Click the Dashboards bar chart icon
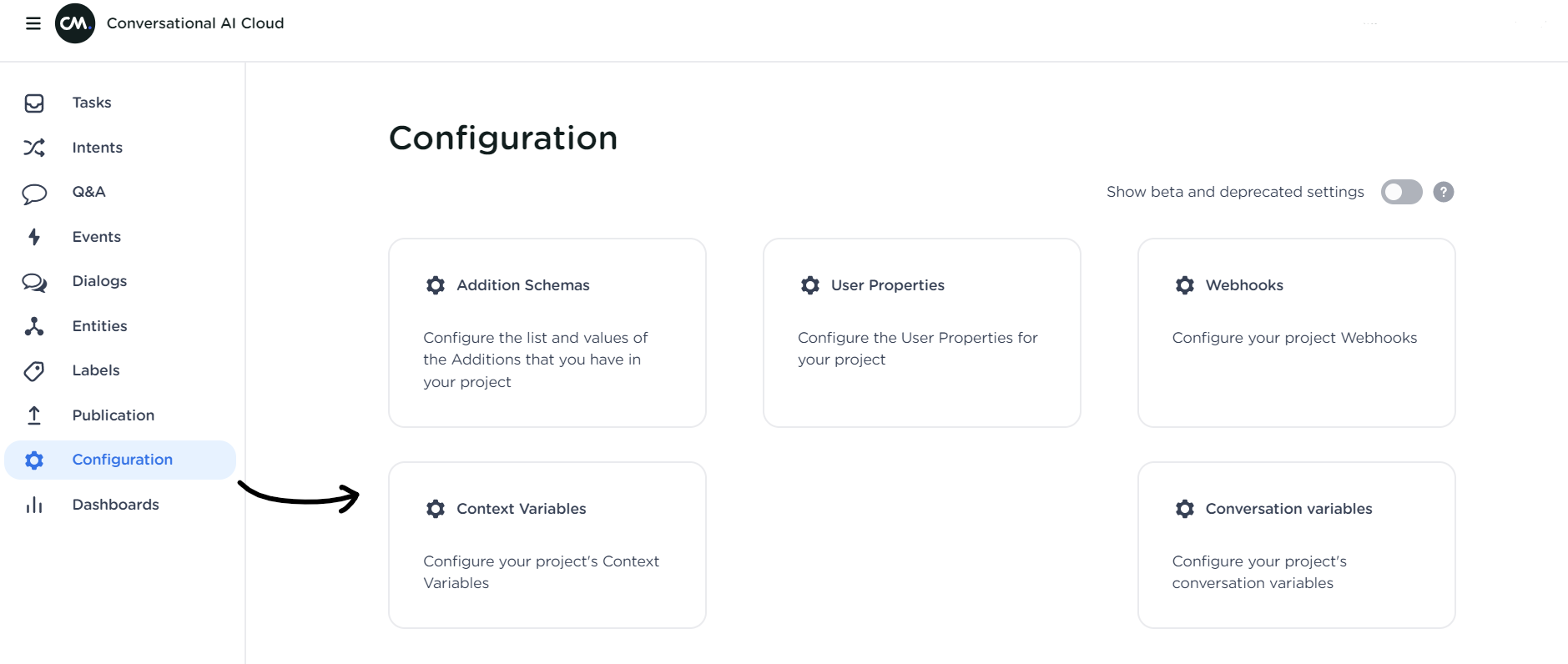 click(x=34, y=505)
